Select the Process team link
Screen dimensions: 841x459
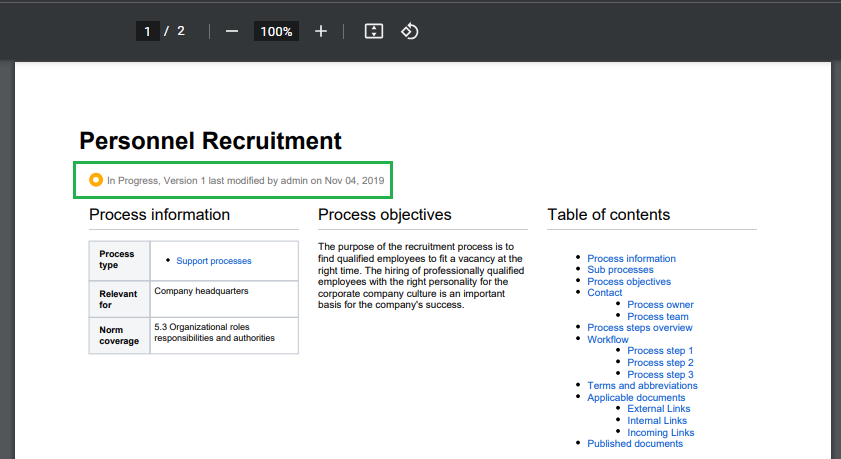pyautogui.click(x=657, y=317)
